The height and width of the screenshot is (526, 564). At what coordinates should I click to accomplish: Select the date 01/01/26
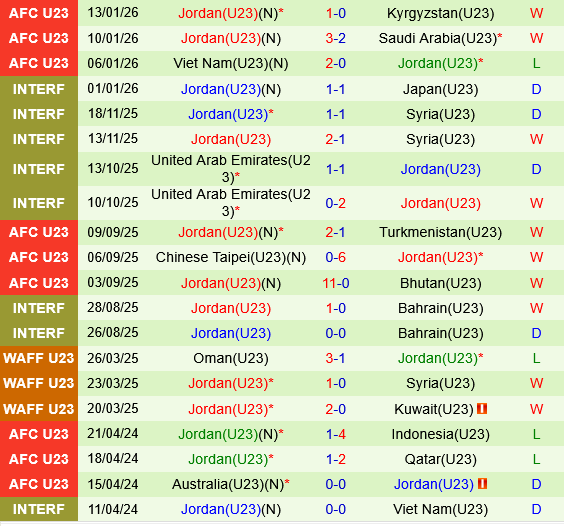(x=113, y=89)
